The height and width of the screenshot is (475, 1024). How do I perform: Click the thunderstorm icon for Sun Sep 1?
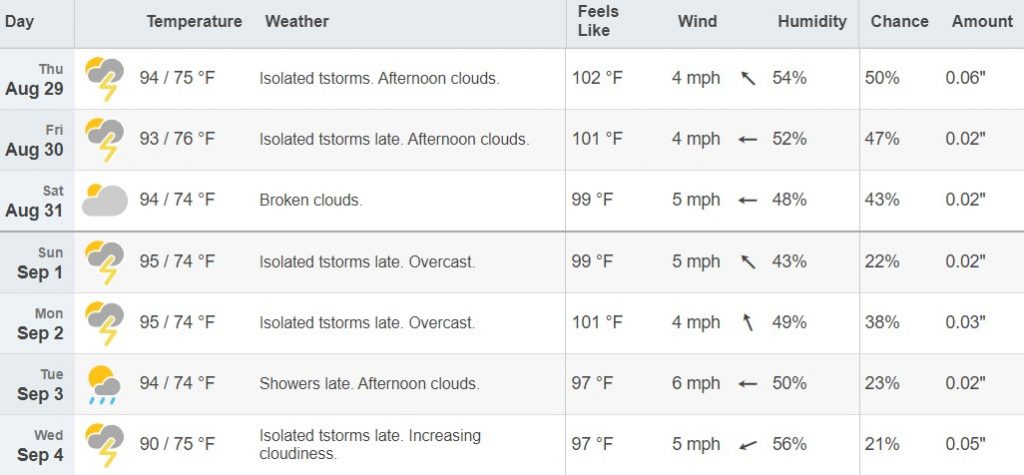(x=104, y=262)
